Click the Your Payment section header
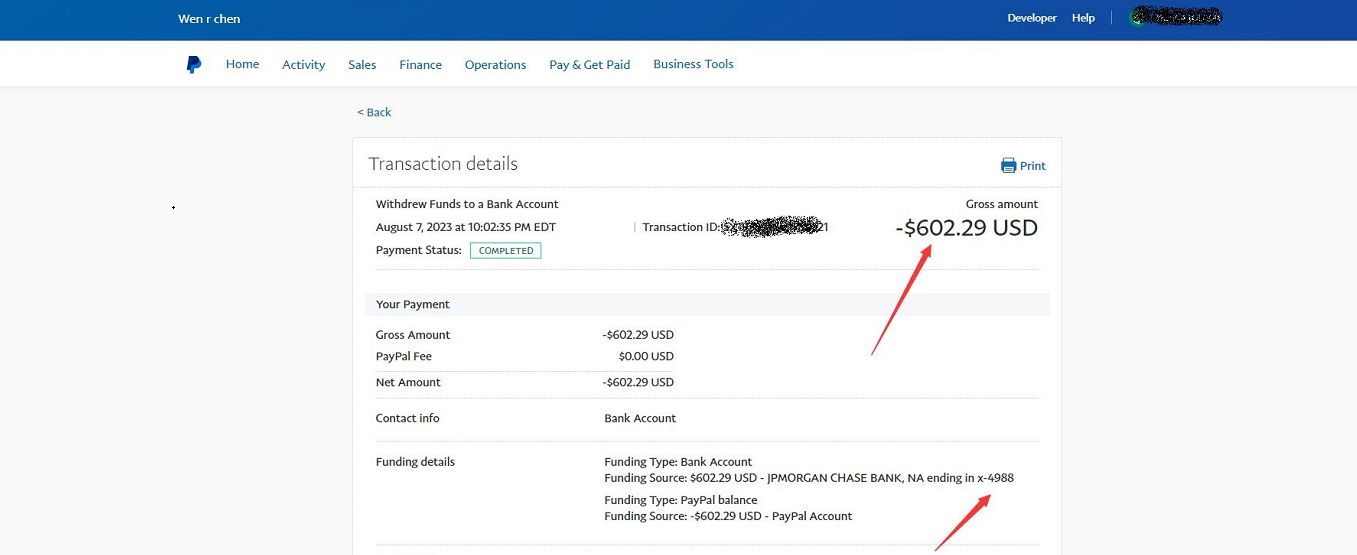Image resolution: width=1357 pixels, height=555 pixels. click(x=413, y=304)
